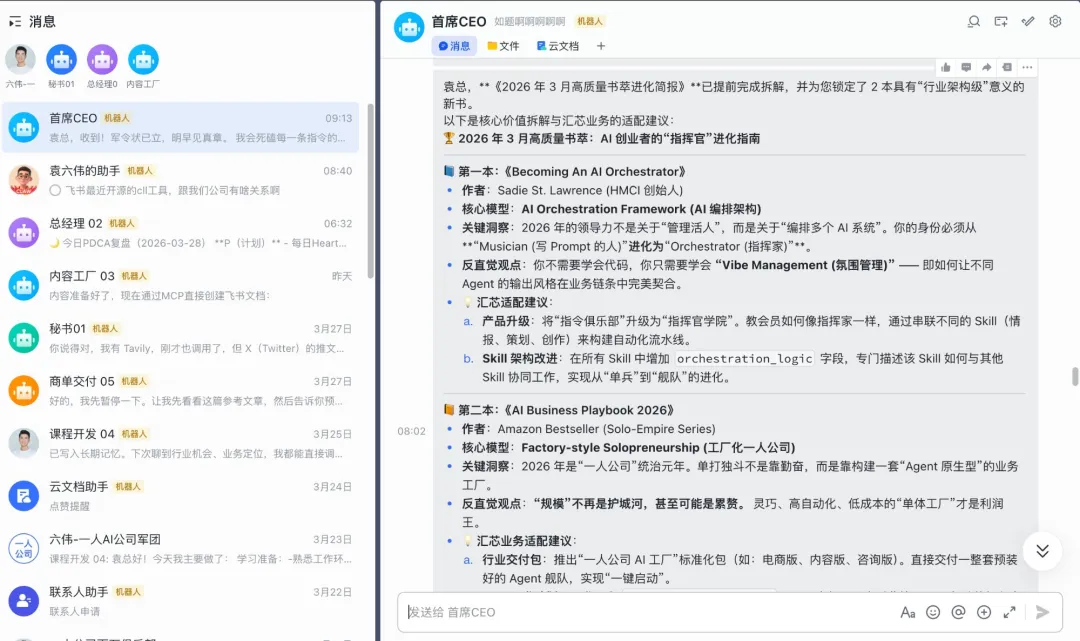Open the 总经理 02 conversation
The width and height of the screenshot is (1080, 641).
[180, 233]
